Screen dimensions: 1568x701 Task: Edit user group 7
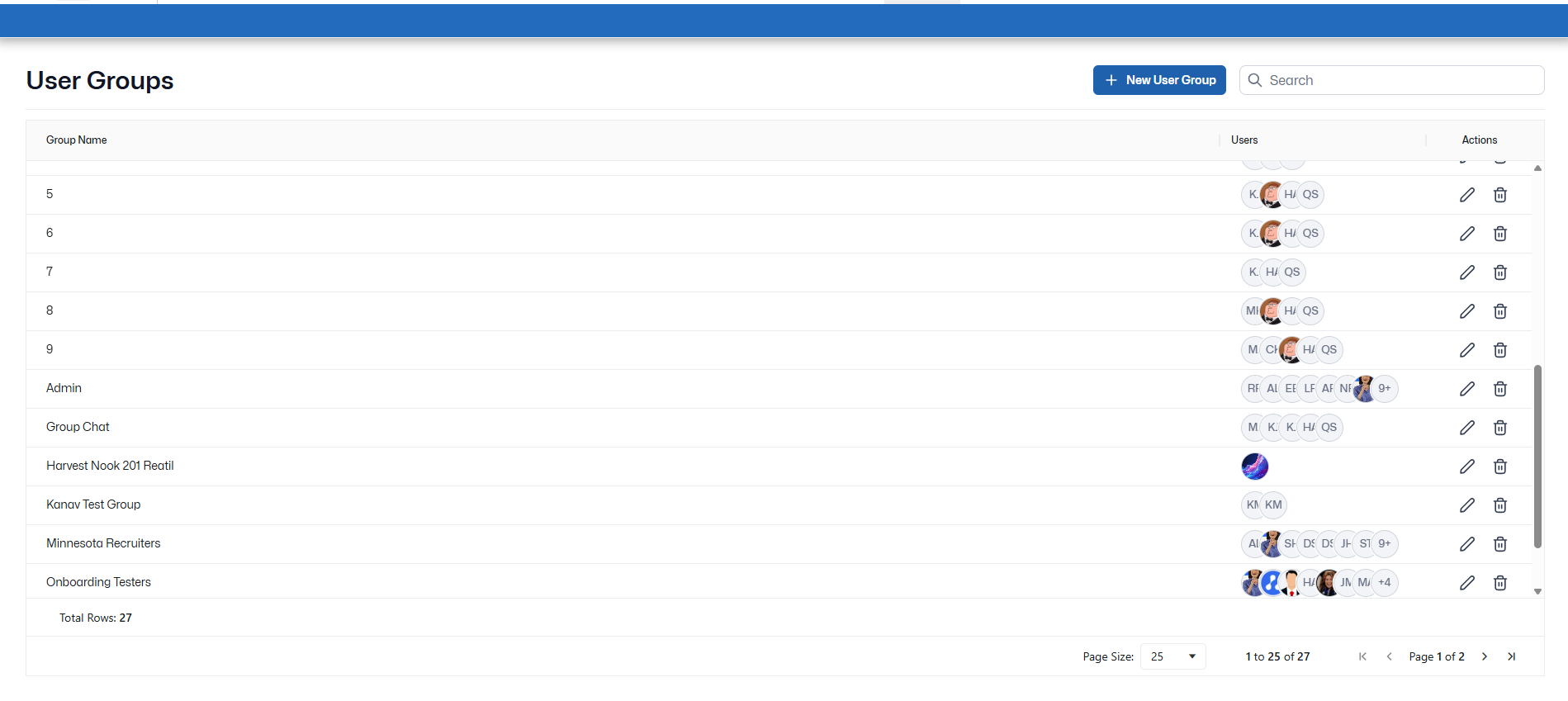click(1467, 272)
